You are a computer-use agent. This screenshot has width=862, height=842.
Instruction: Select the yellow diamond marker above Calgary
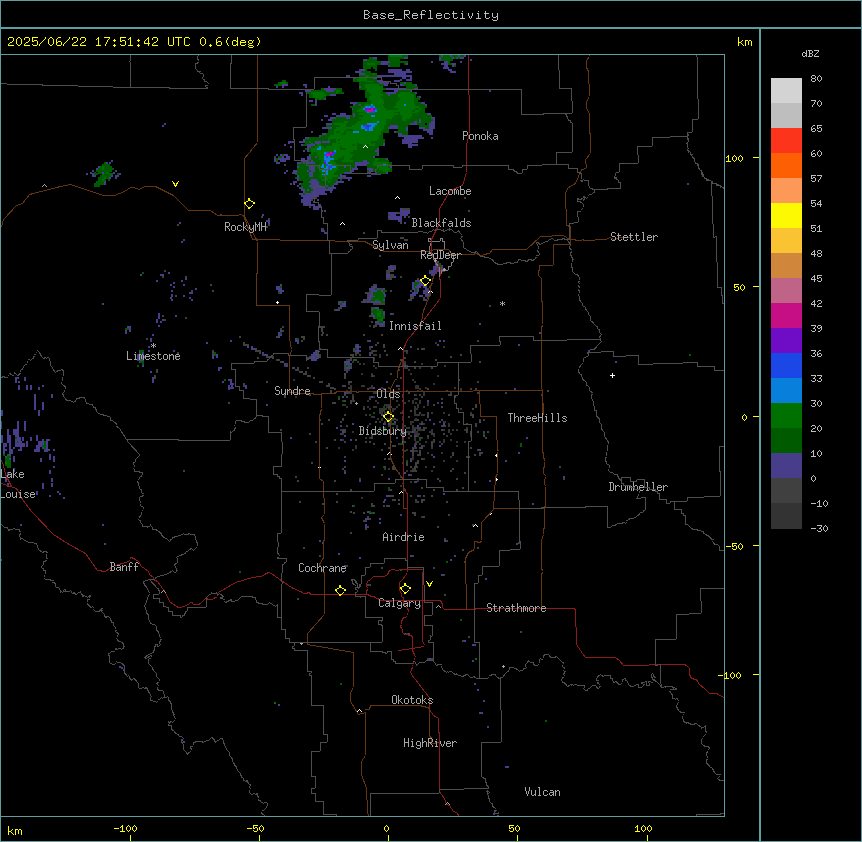pos(405,589)
